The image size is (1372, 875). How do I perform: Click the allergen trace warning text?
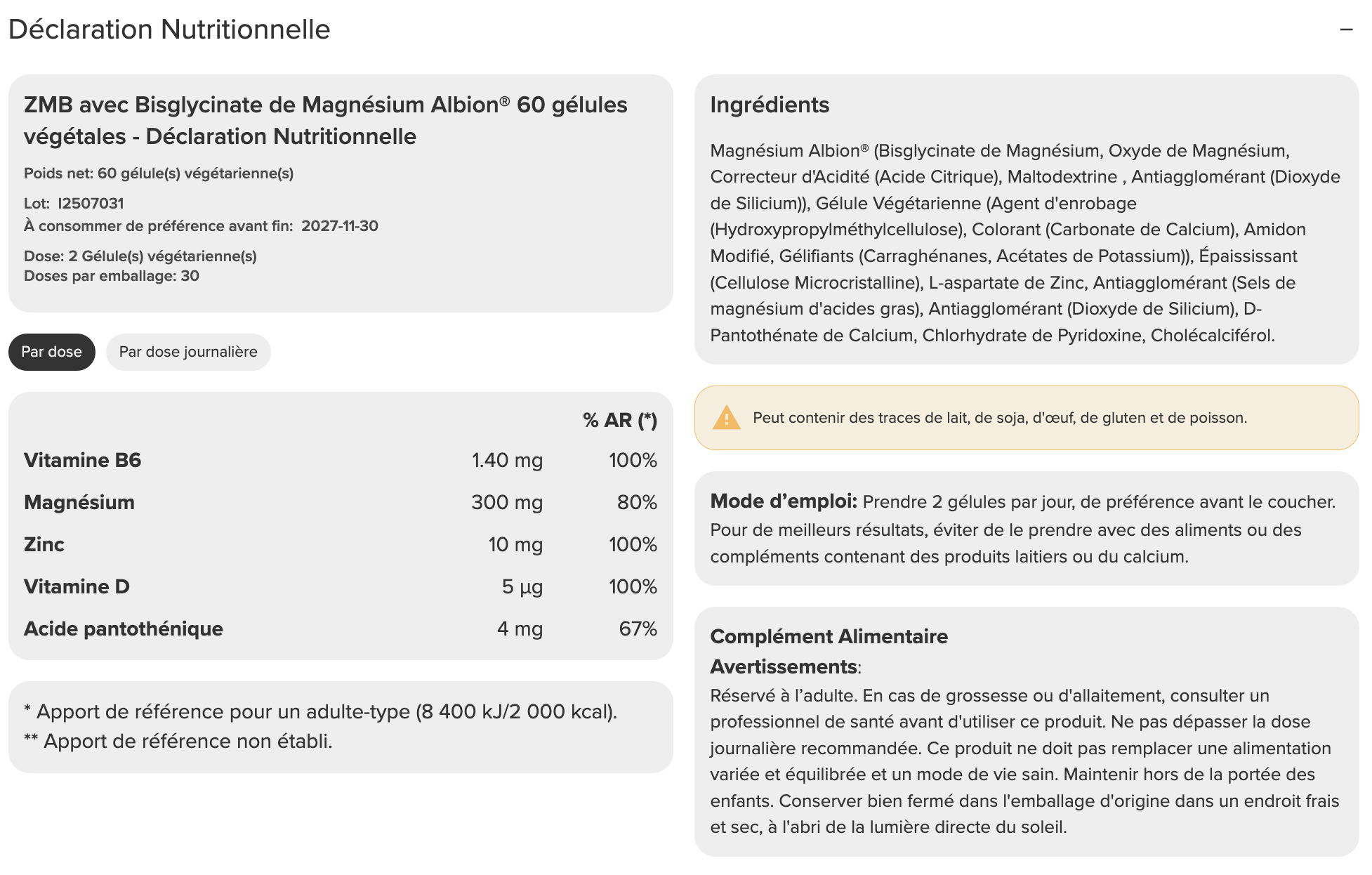[999, 418]
